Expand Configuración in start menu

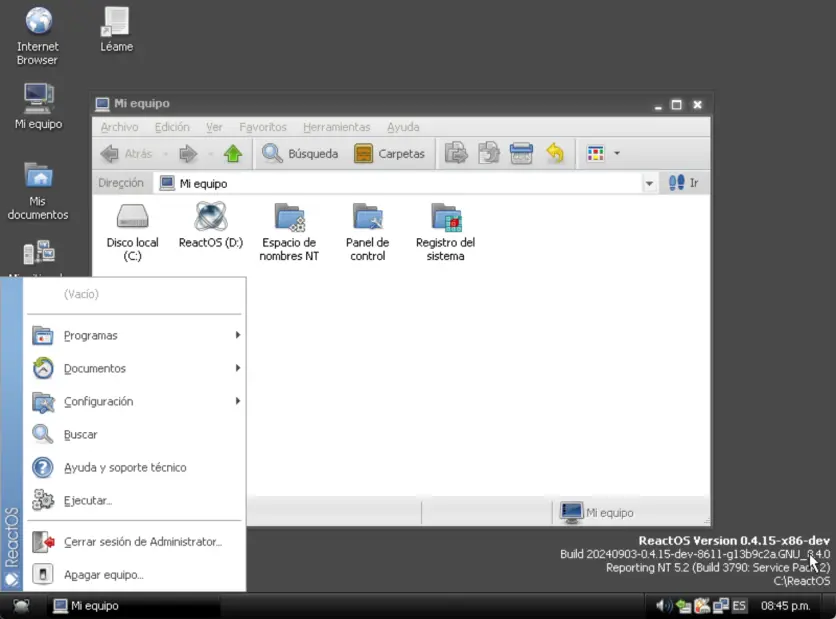point(136,401)
